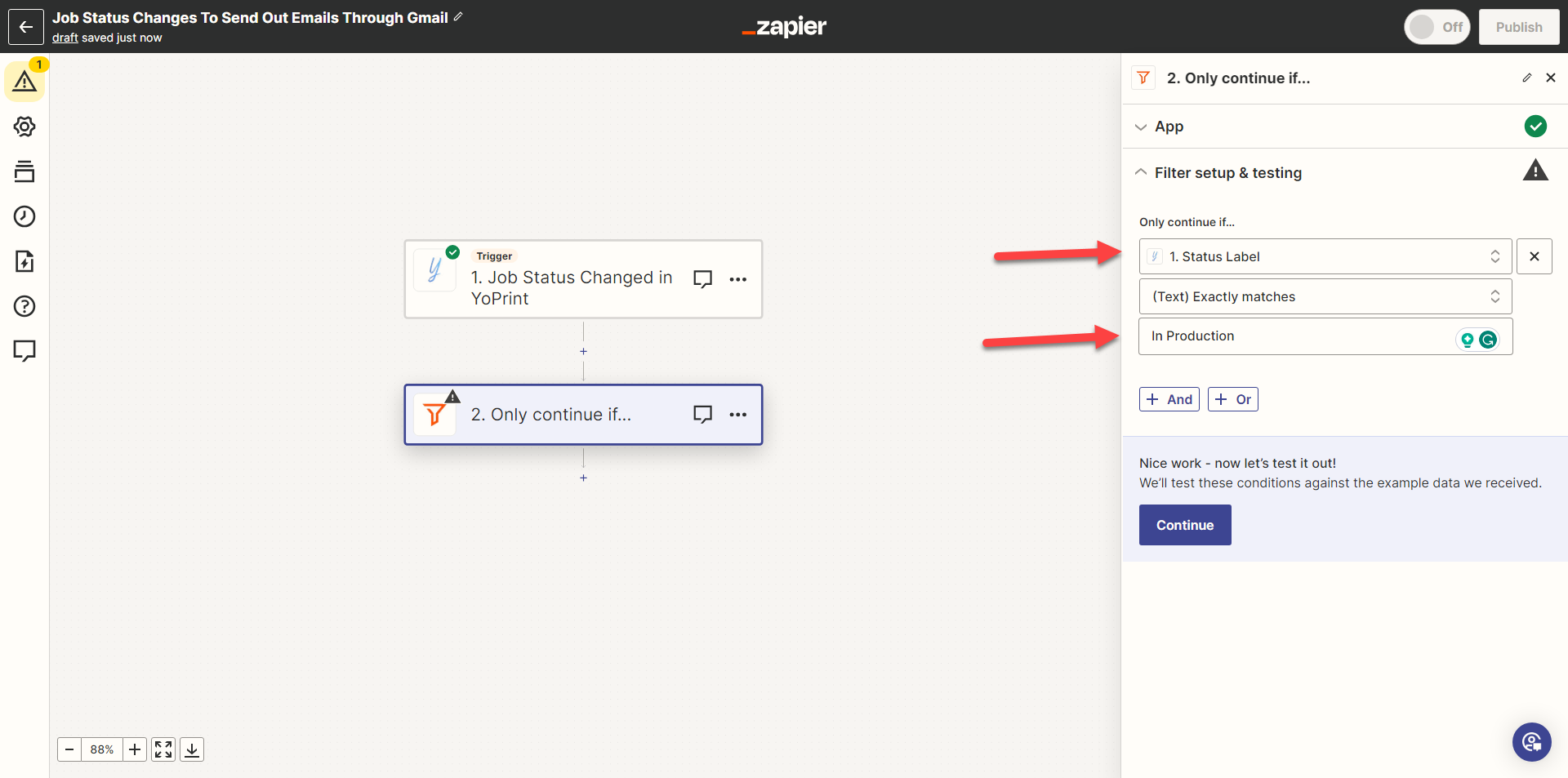Open the Status Label field dropdown
The height and width of the screenshot is (778, 1568).
(1325, 256)
